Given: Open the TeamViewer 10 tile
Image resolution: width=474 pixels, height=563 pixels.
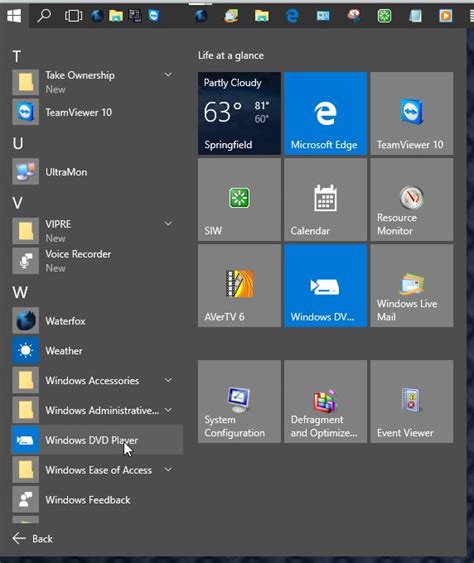Looking at the screenshot, I should coord(412,113).
